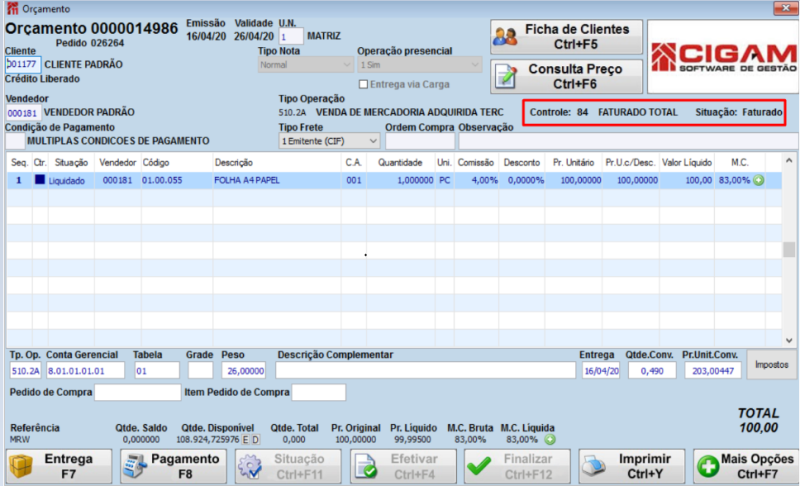The height and width of the screenshot is (486, 800).
Task: Toggle the Entrega via Carga checkbox
Action: point(363,84)
